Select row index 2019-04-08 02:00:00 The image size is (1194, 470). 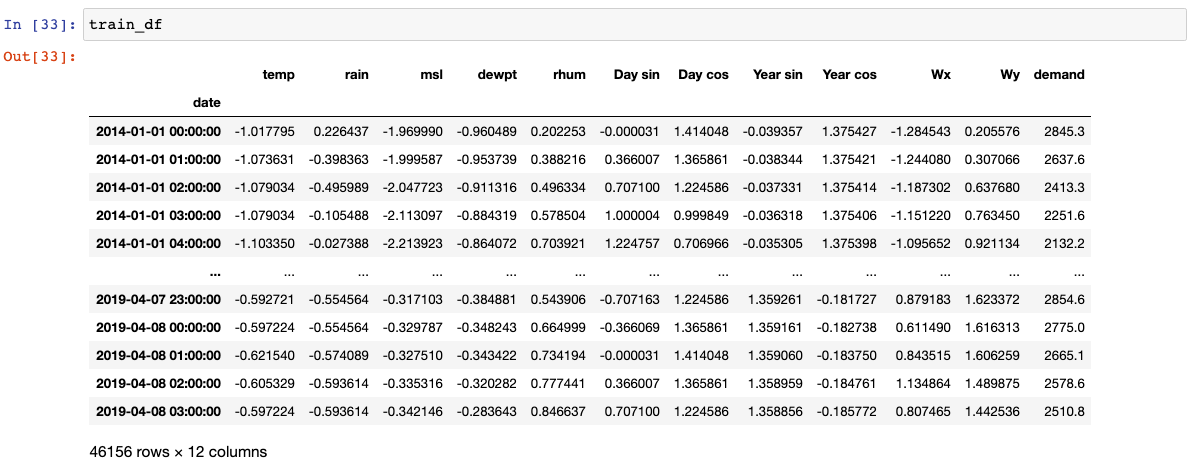point(158,383)
